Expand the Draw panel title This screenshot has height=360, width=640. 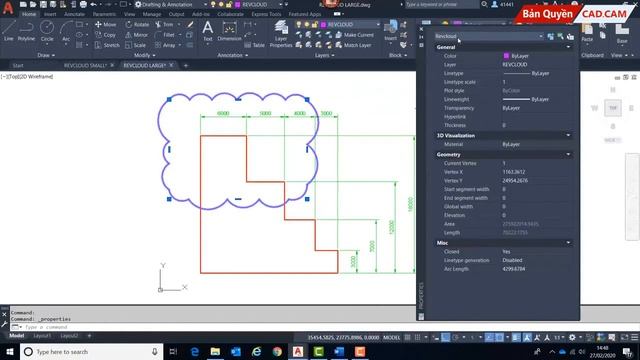46,55
